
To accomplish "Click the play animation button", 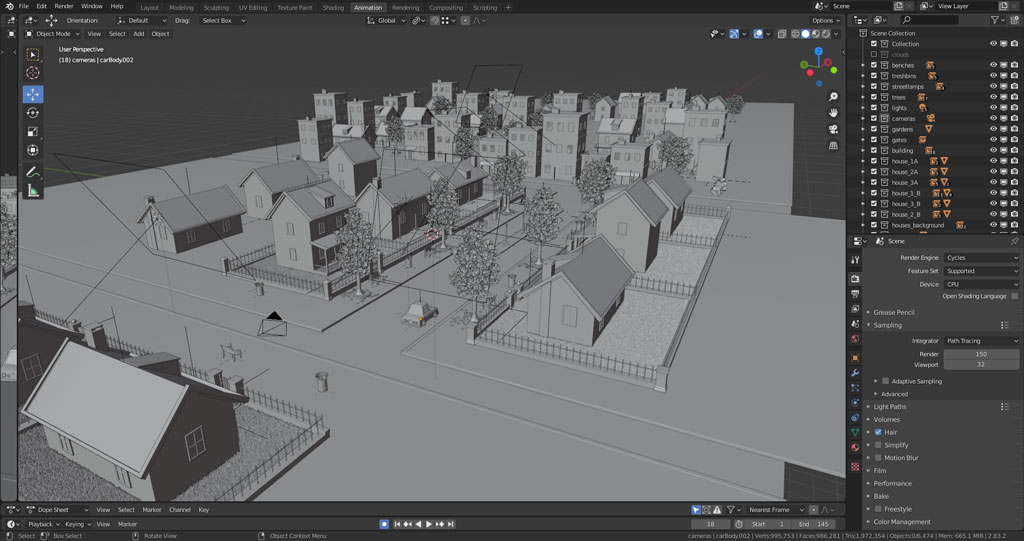I will (x=428, y=524).
